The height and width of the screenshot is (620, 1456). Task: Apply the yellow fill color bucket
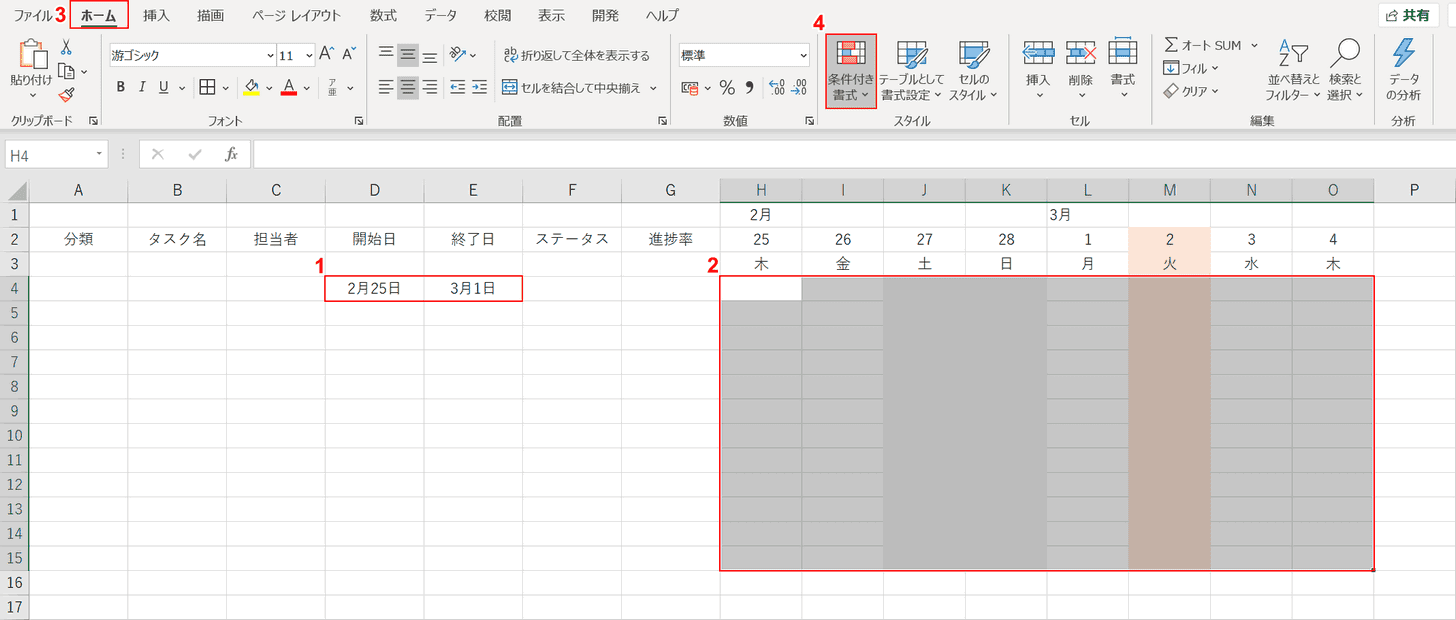pos(252,87)
